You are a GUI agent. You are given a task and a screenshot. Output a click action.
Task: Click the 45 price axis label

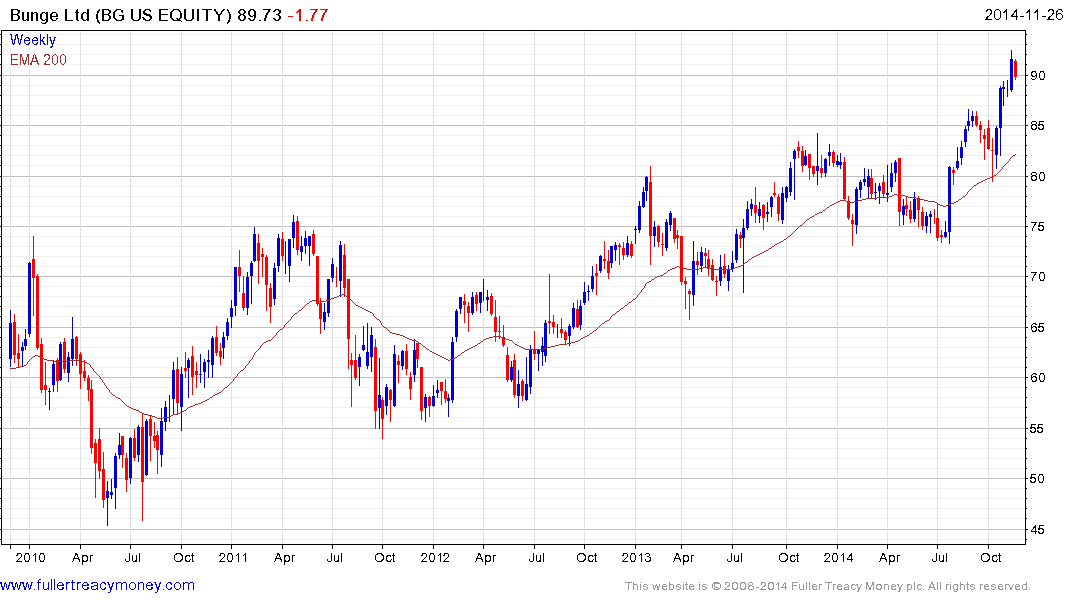point(1037,529)
